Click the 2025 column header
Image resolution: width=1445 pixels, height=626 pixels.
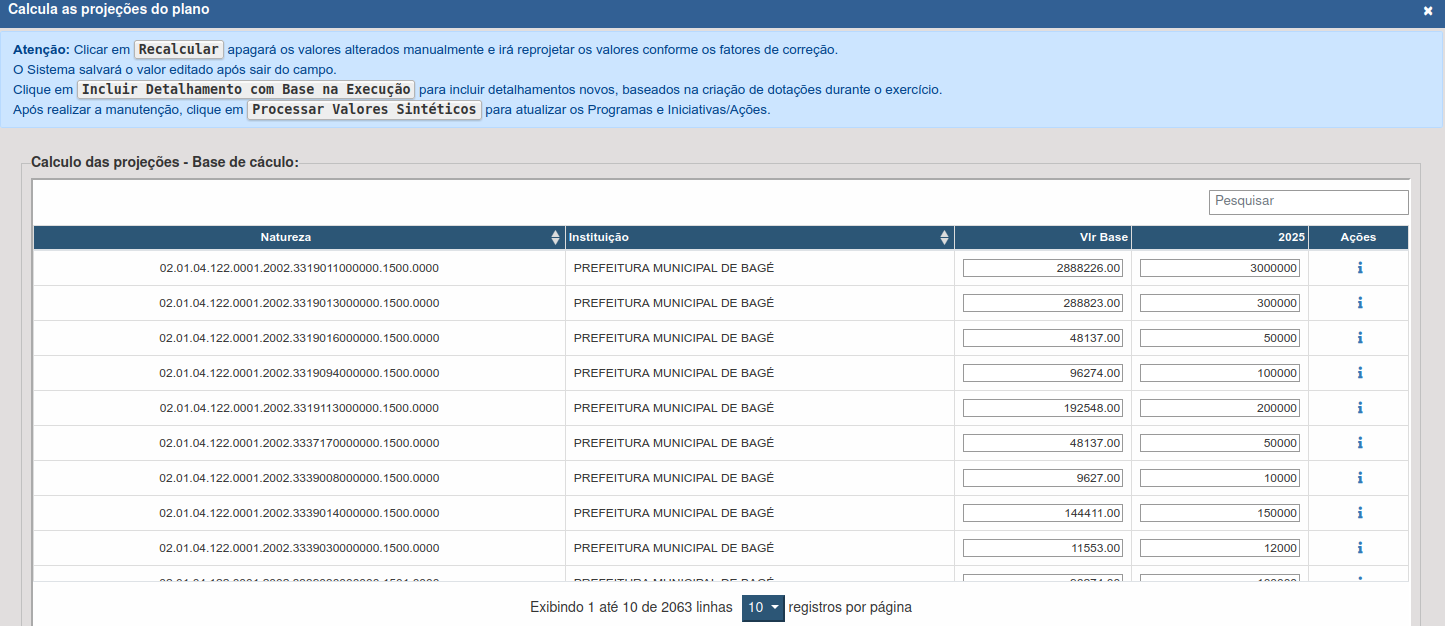pyautogui.click(x=1219, y=238)
